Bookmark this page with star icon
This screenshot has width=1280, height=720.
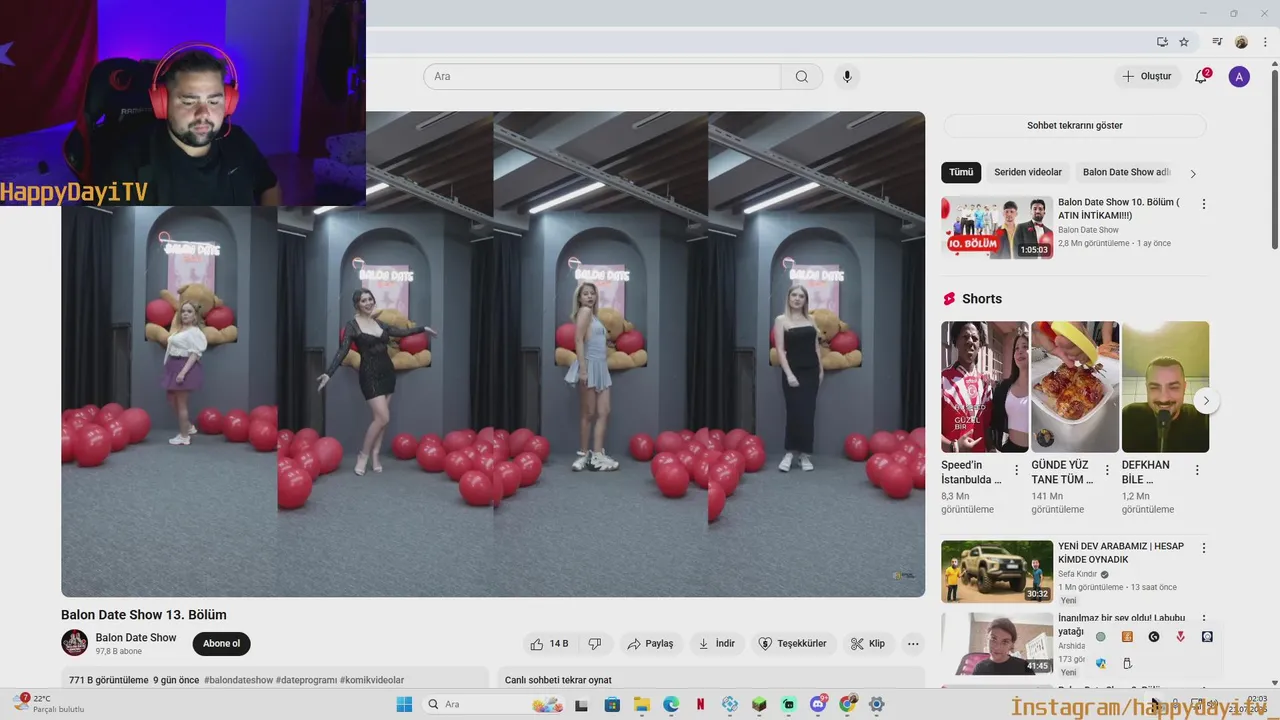pyautogui.click(x=1184, y=42)
